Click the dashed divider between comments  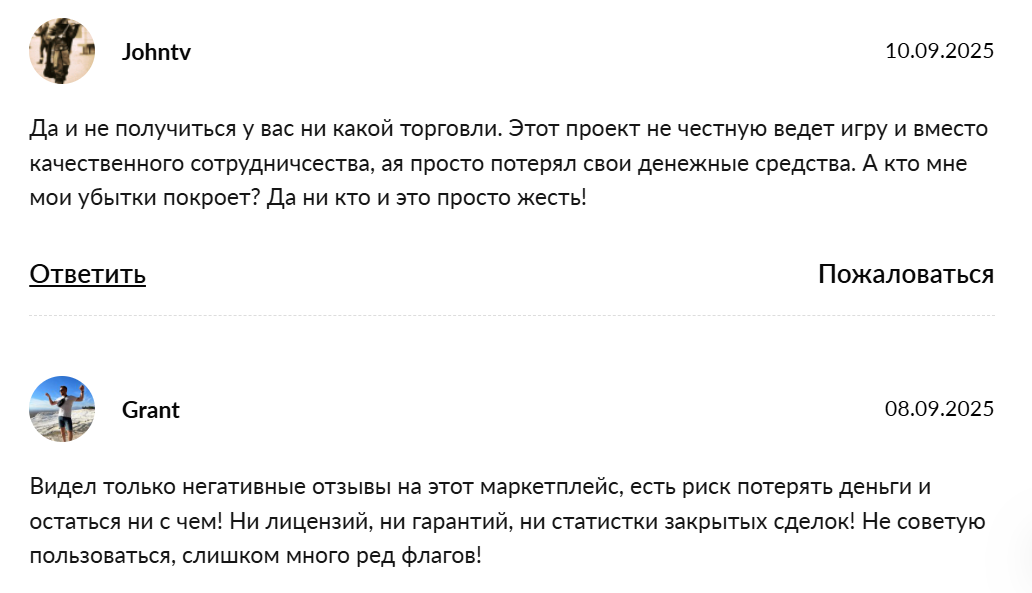point(512,316)
